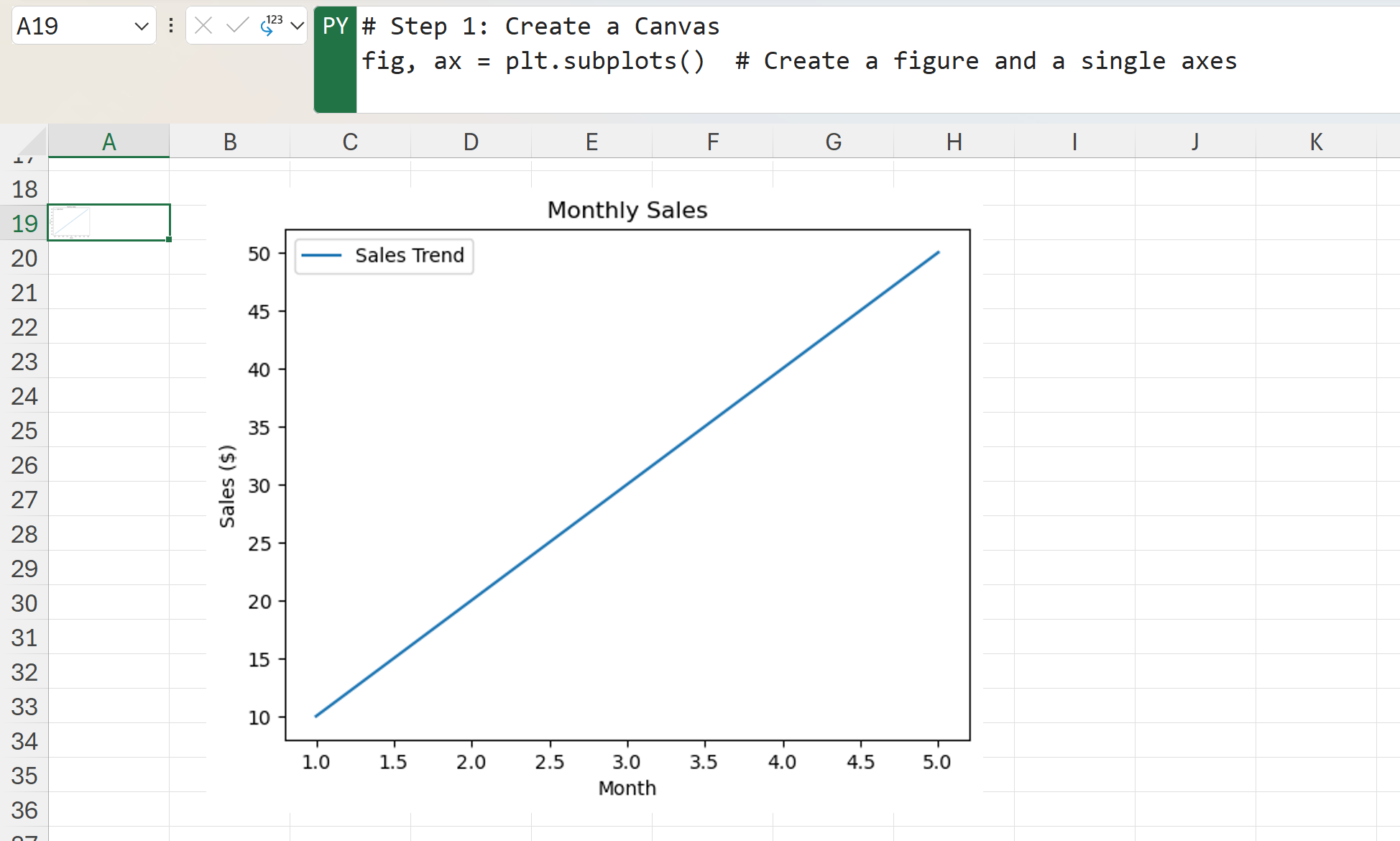
Task: Click the Monthly Sales chart title
Action: (627, 210)
